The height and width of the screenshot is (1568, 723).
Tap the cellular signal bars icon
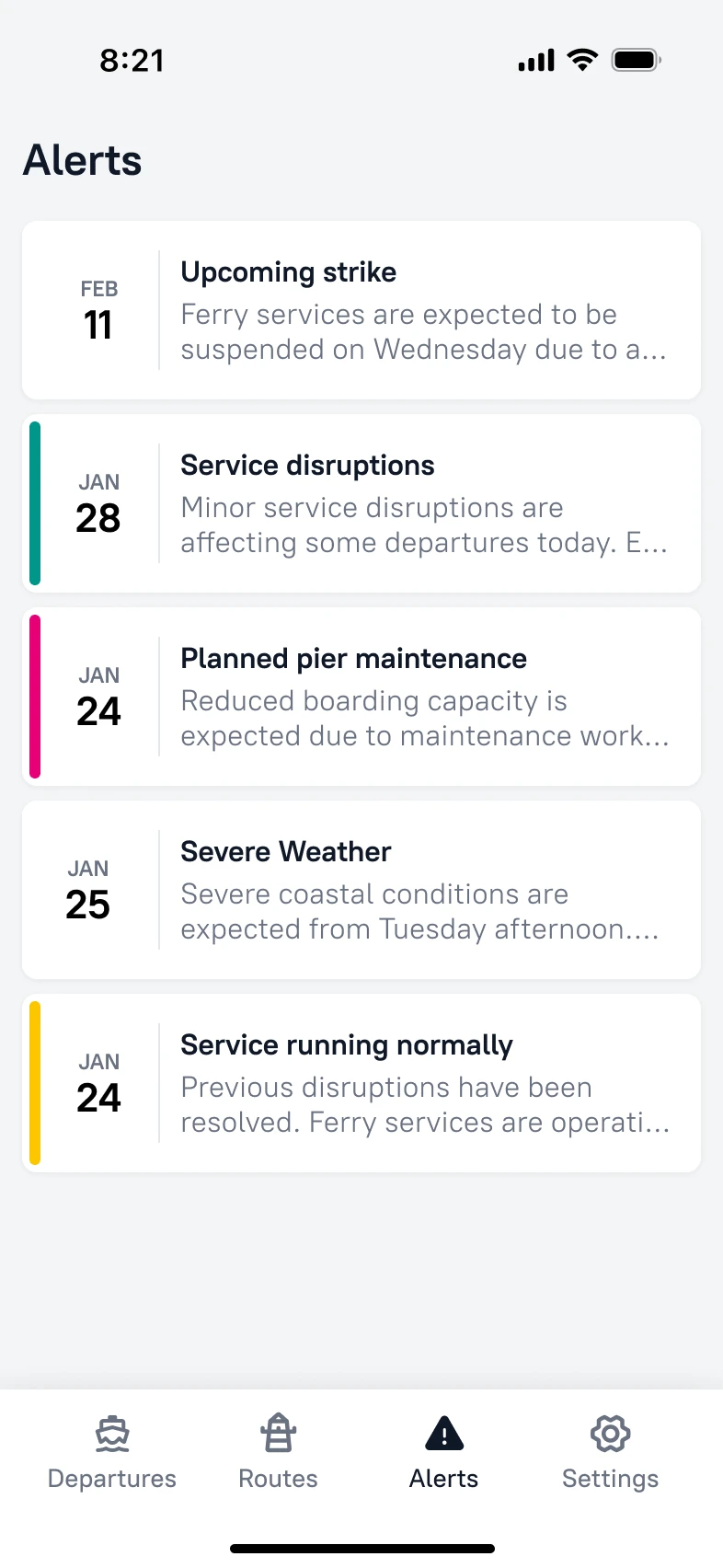tap(534, 58)
